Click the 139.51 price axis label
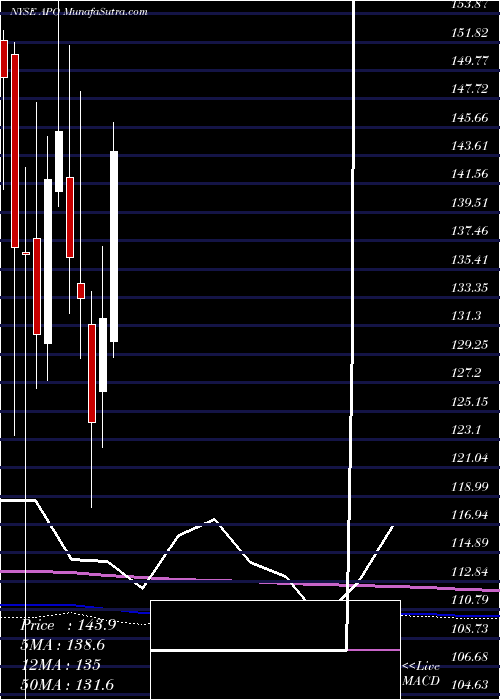 click(469, 203)
